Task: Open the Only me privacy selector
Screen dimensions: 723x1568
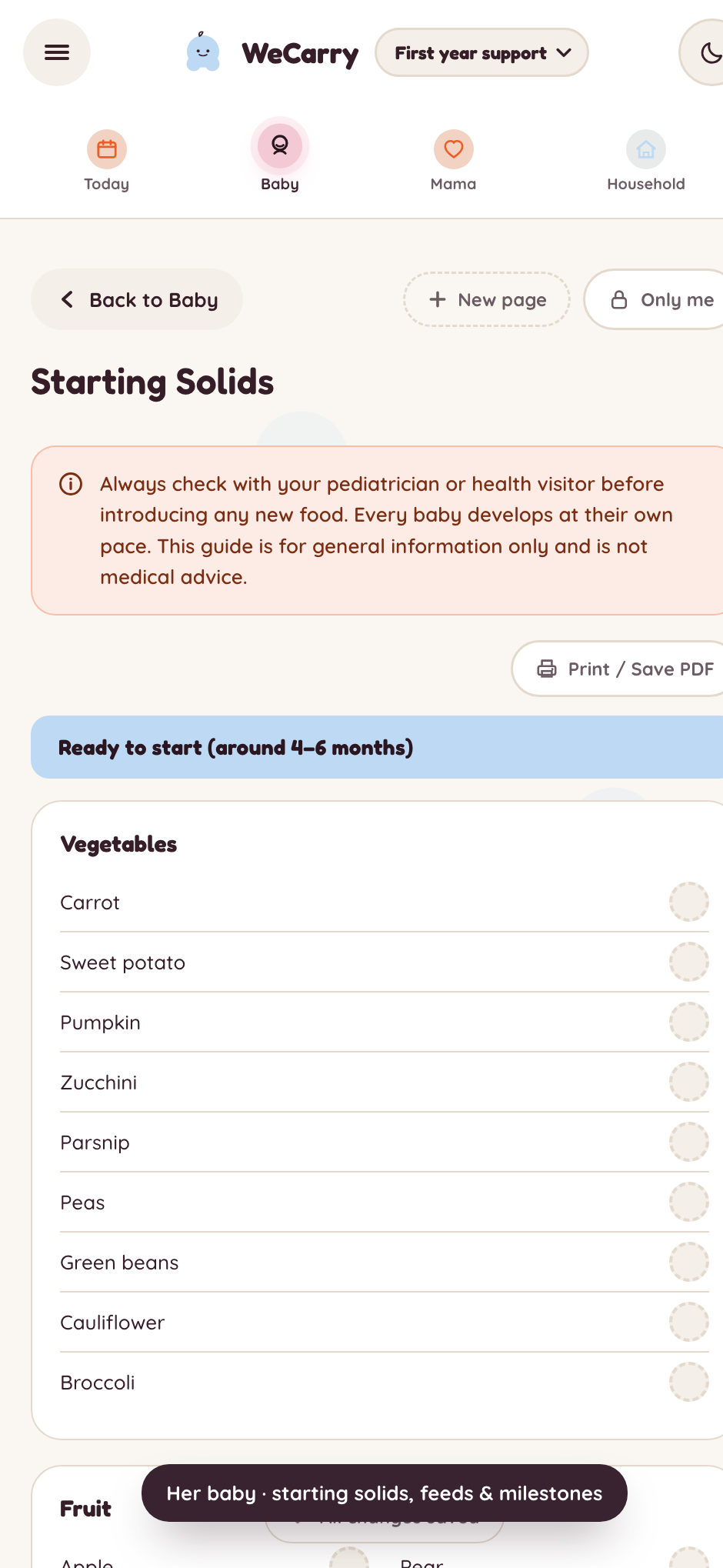Action: click(x=655, y=299)
